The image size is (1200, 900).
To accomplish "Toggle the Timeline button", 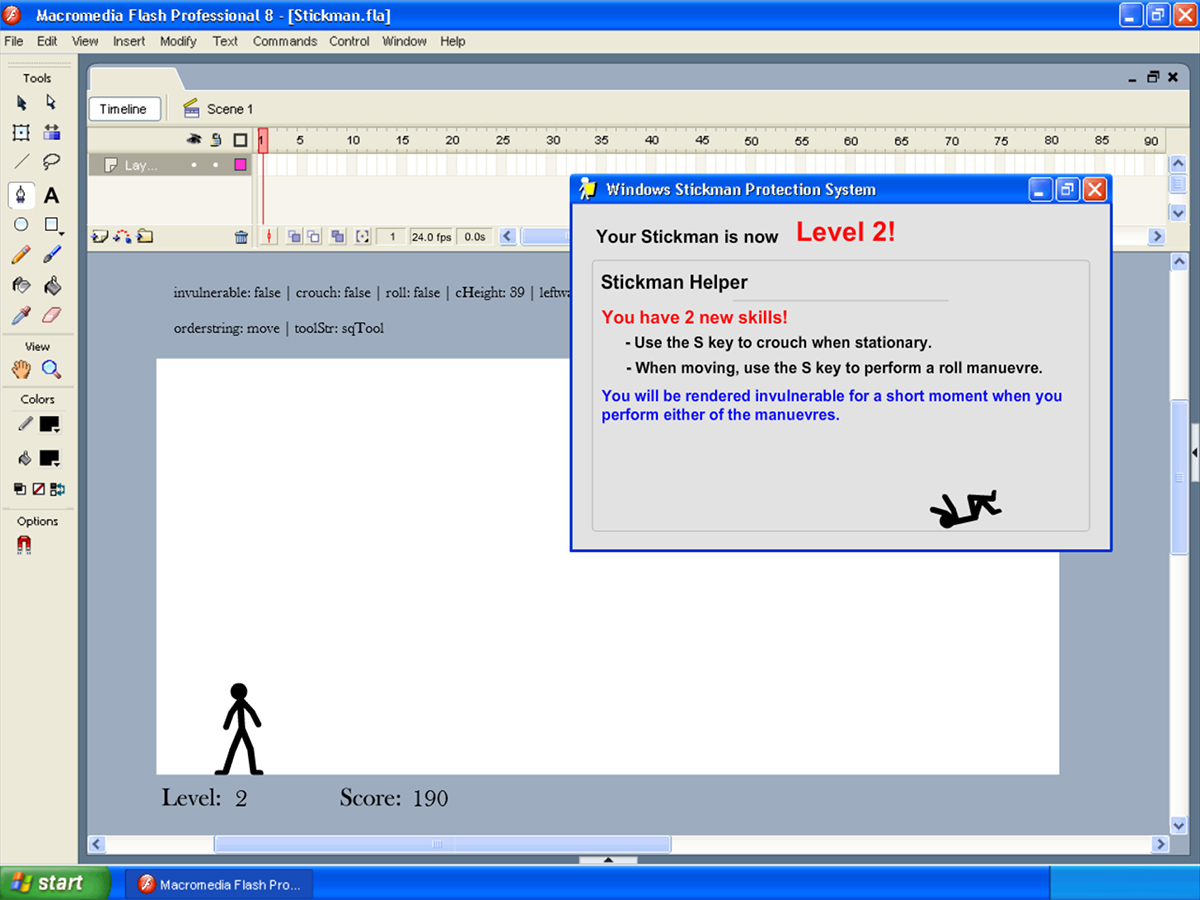I will (124, 109).
